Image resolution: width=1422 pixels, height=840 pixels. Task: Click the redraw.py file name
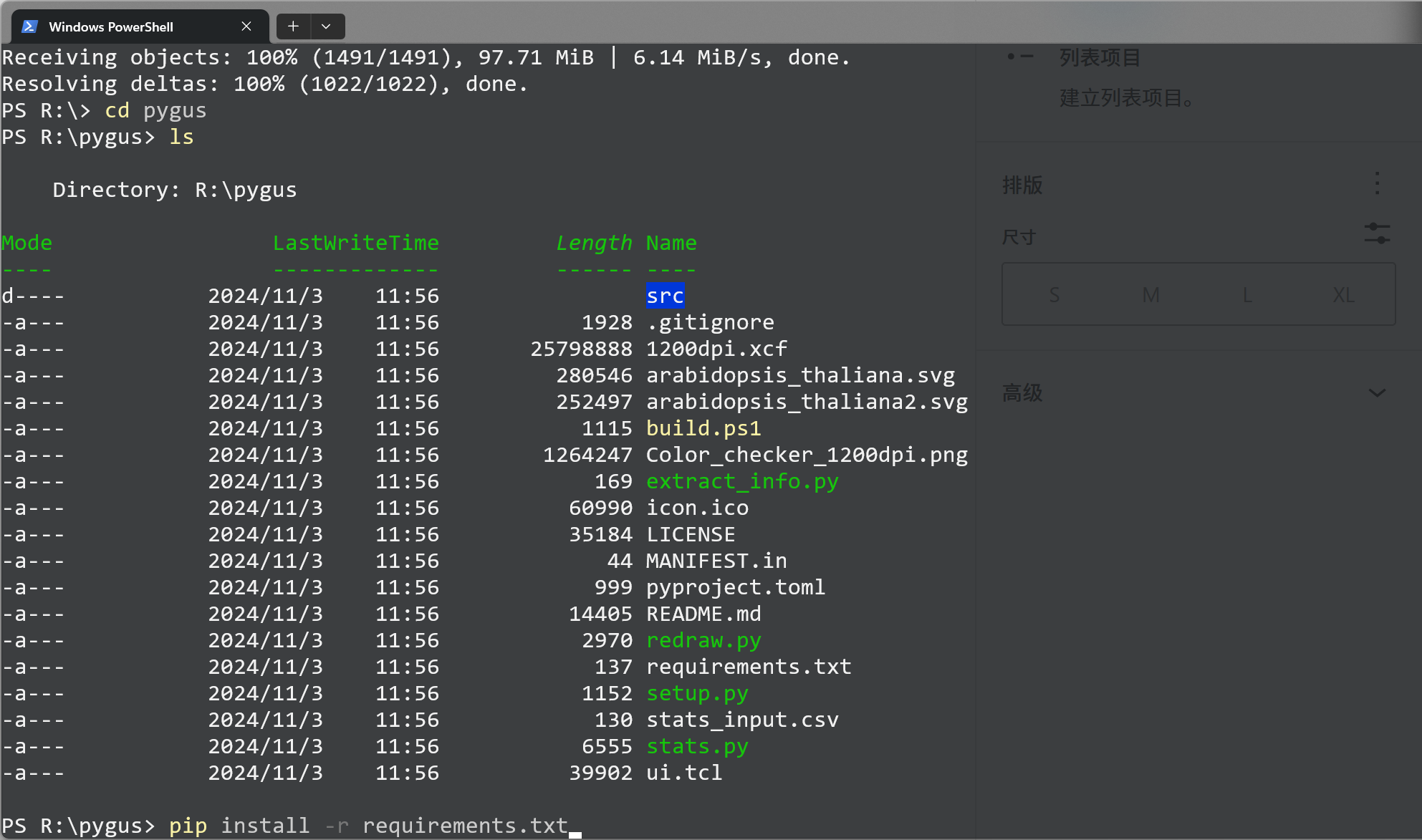(x=703, y=640)
